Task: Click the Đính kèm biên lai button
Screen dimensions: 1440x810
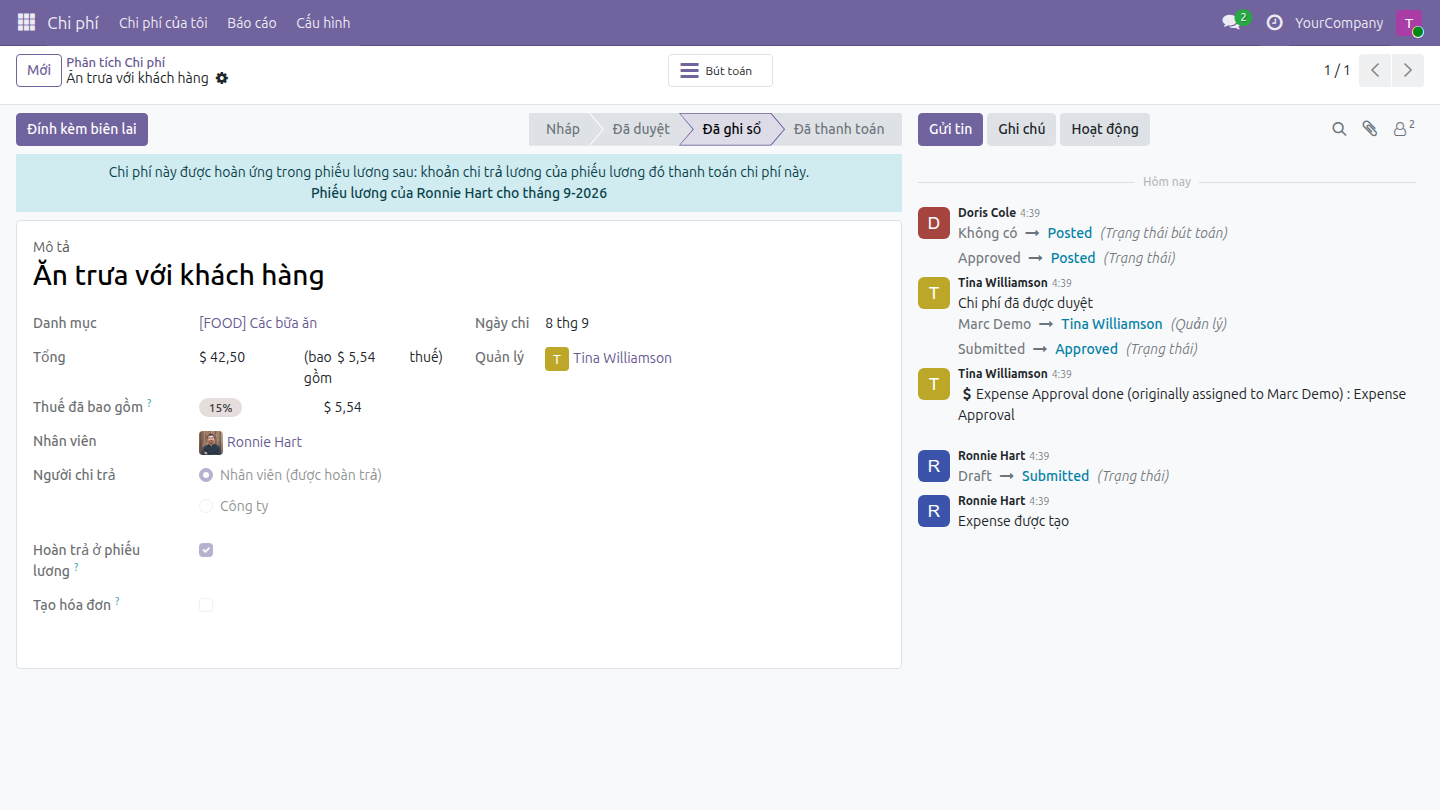Action: (x=82, y=129)
